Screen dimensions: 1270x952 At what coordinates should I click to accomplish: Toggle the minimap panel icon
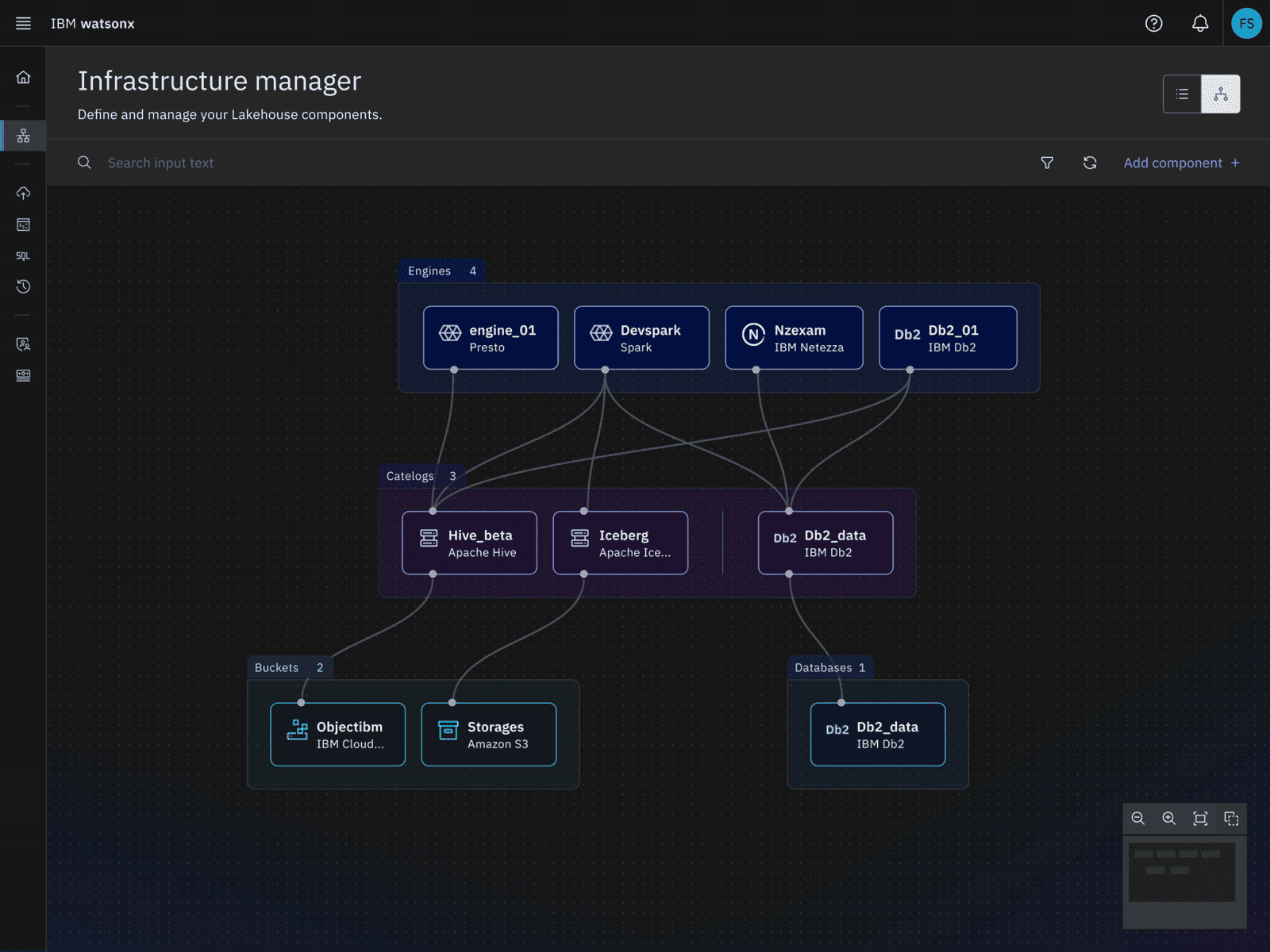[1231, 819]
